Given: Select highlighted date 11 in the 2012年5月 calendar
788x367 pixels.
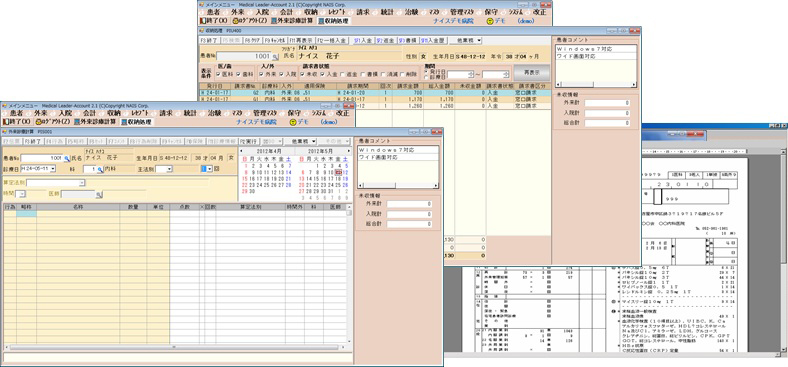Looking at the screenshot, I should tap(338, 172).
